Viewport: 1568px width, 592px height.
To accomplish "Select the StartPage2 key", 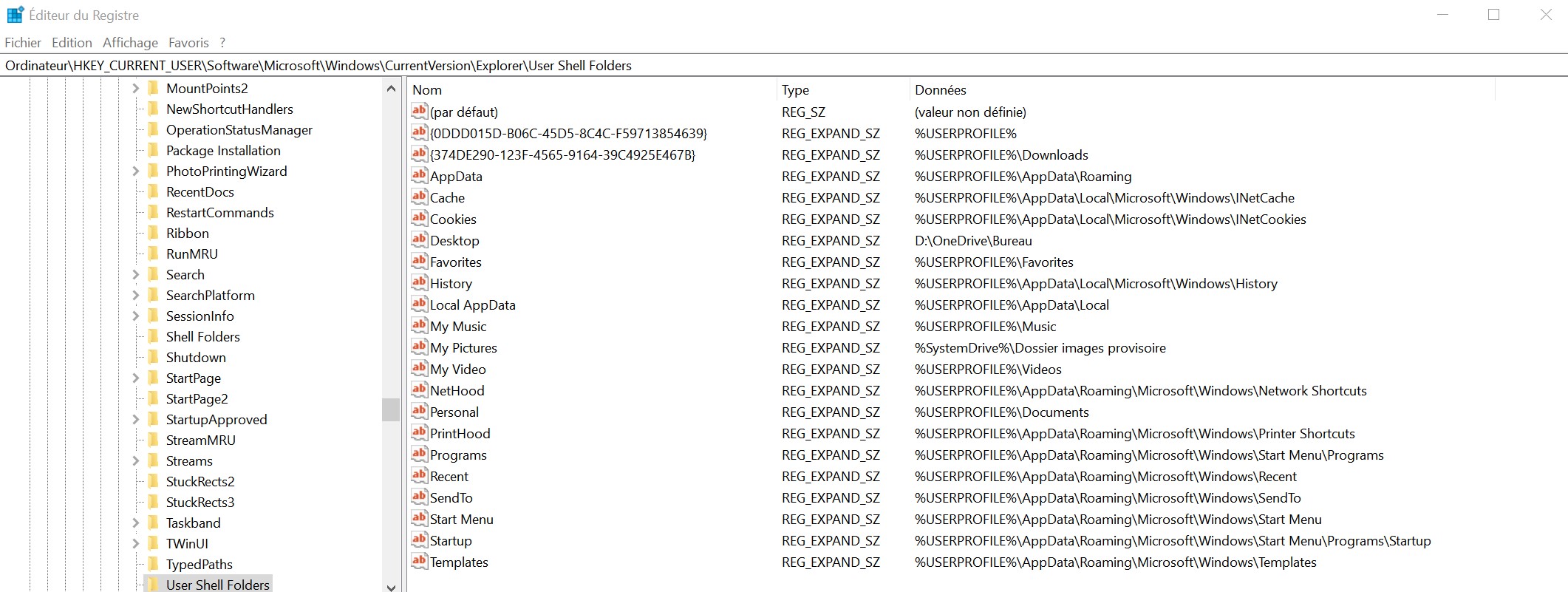I will [197, 399].
